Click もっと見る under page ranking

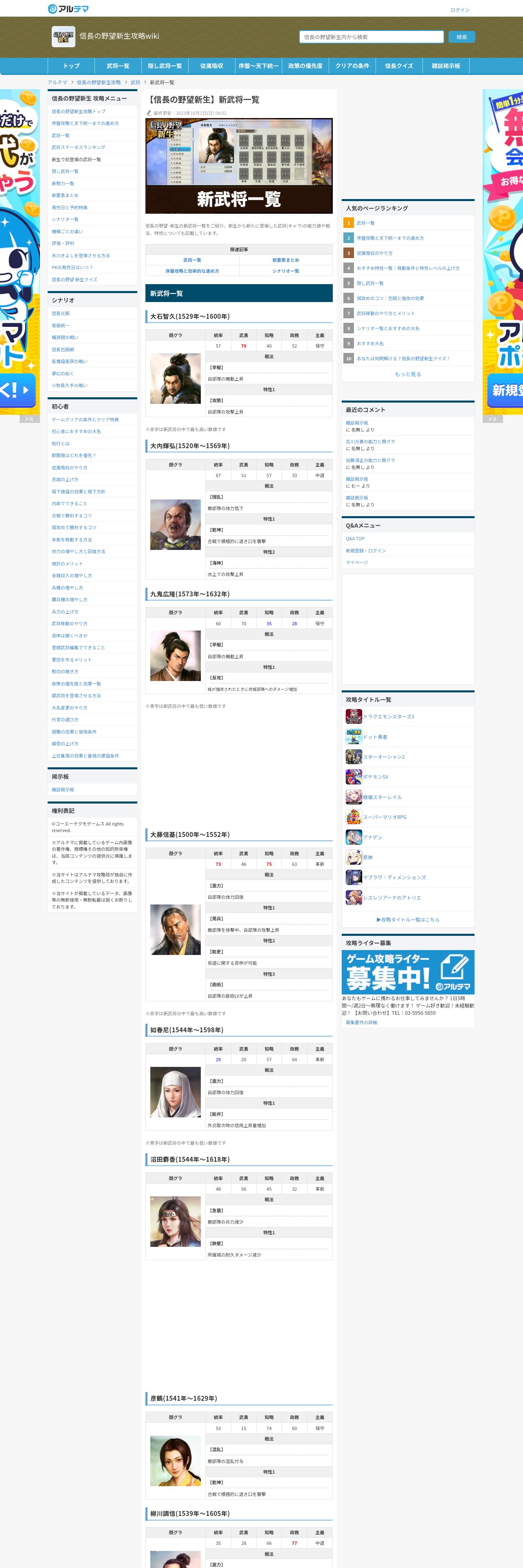point(408,374)
